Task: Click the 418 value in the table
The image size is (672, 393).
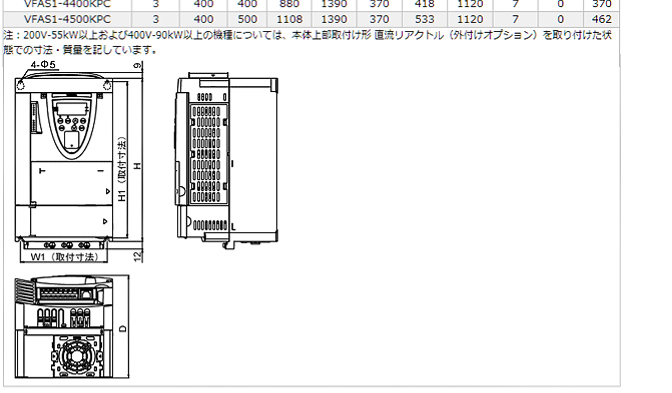Action: point(424,4)
